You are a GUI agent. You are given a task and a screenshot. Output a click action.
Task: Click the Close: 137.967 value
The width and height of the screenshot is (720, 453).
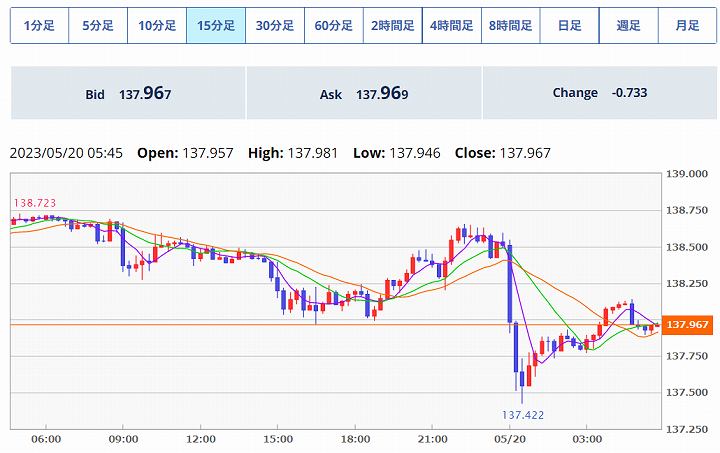[503, 153]
